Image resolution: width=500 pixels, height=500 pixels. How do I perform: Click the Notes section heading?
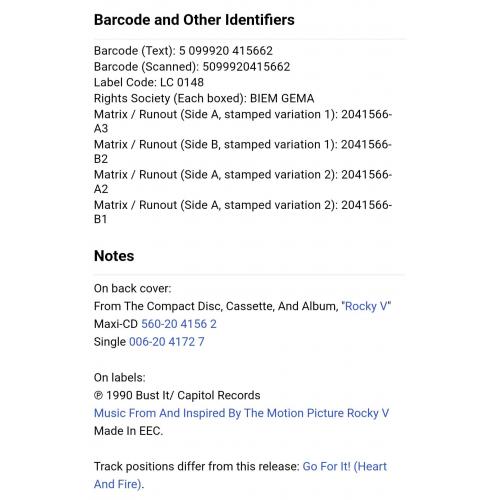114,256
